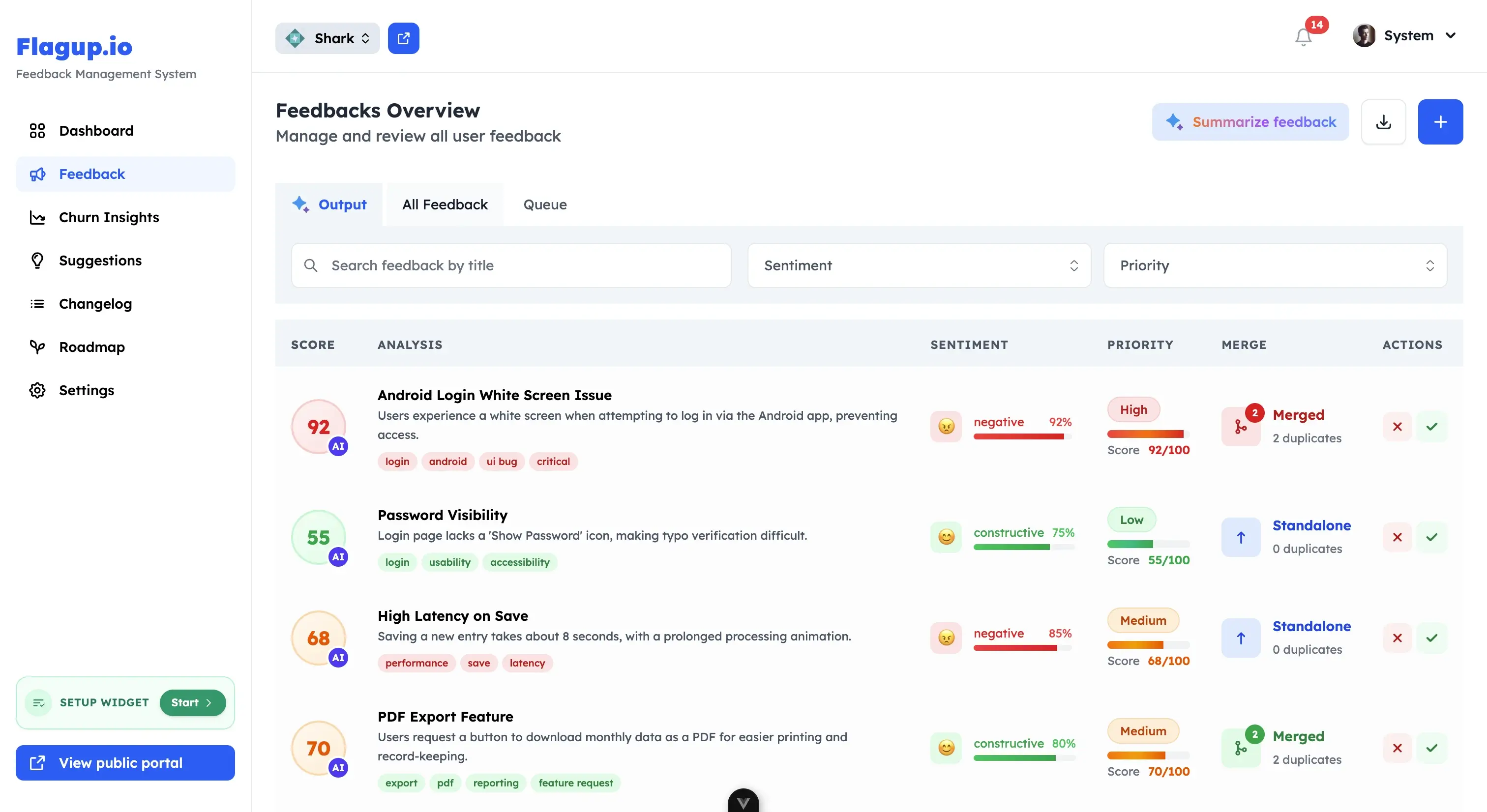The height and width of the screenshot is (812, 1487).
Task: Click the priority score bar for PDF Export
Action: pos(1148,755)
